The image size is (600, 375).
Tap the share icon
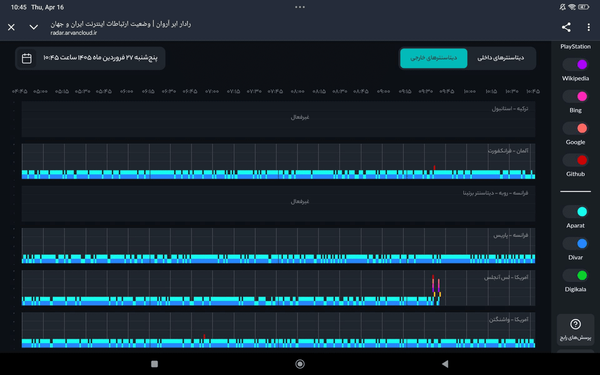[566, 27]
